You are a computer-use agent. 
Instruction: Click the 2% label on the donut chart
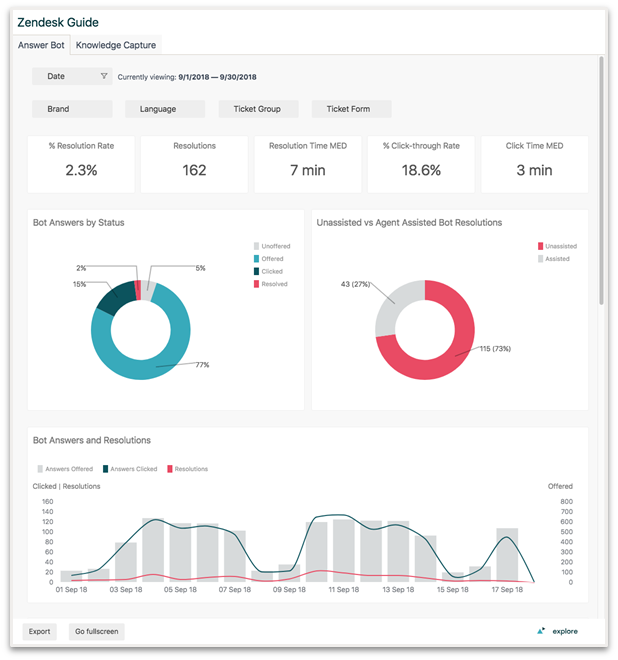81,268
